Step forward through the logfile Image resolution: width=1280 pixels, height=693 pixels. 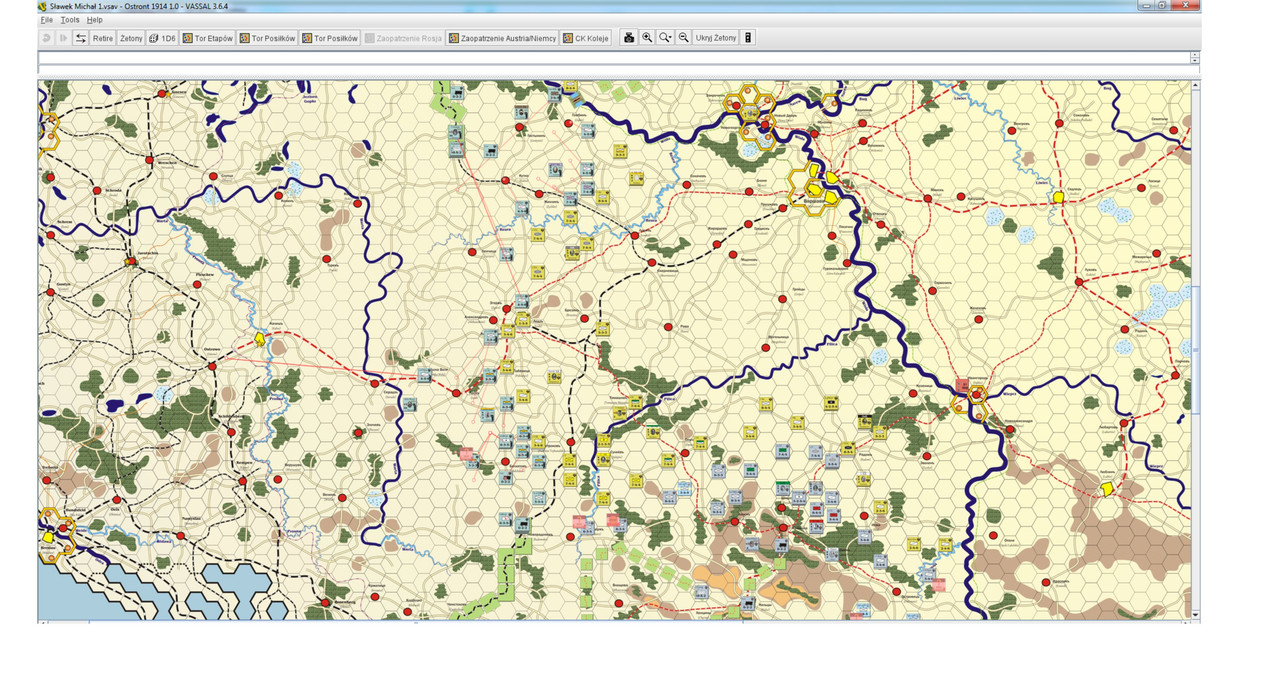(x=63, y=38)
